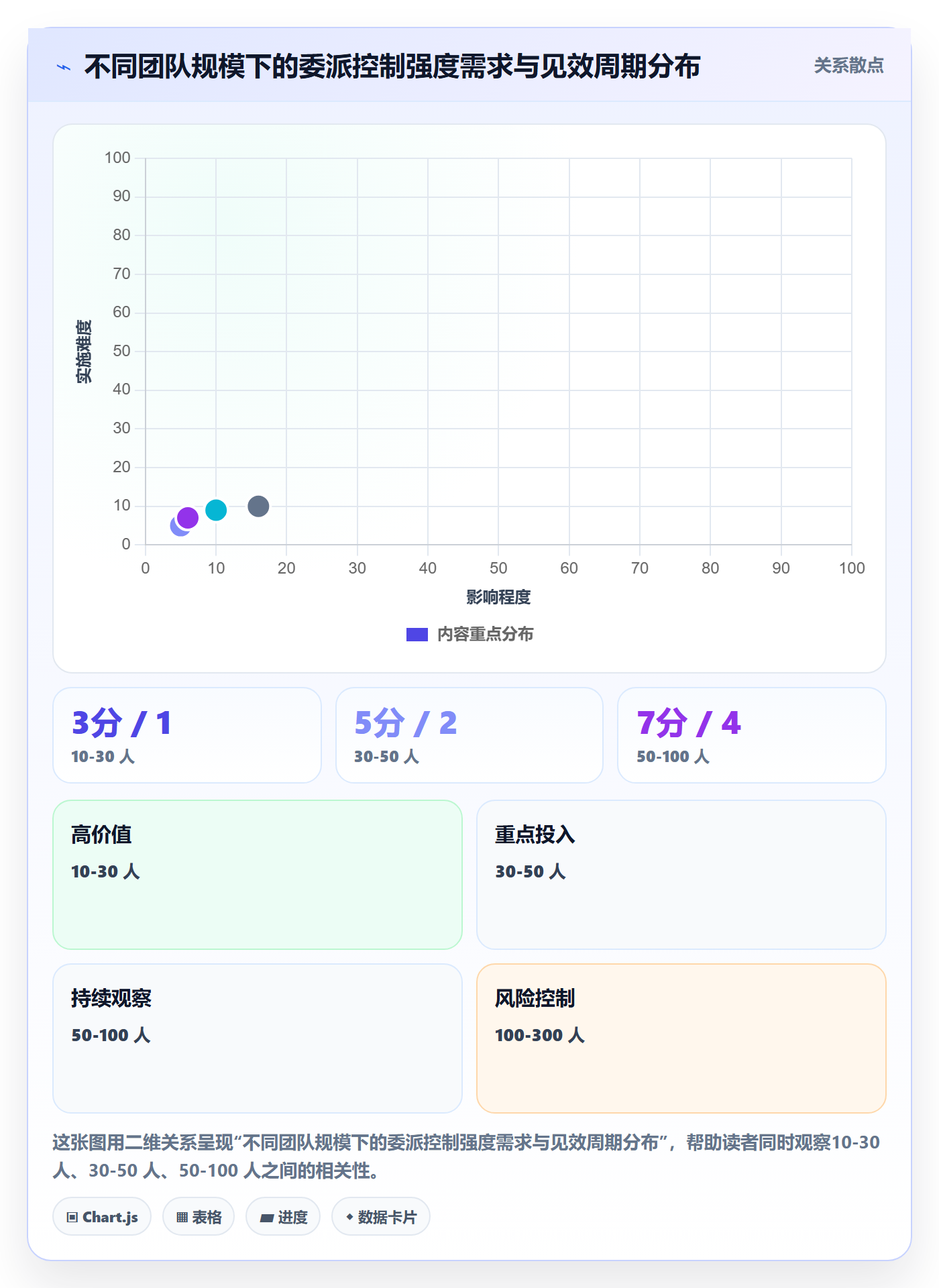Select the gray scatter data point
The width and height of the screenshot is (939, 1288).
258,506
